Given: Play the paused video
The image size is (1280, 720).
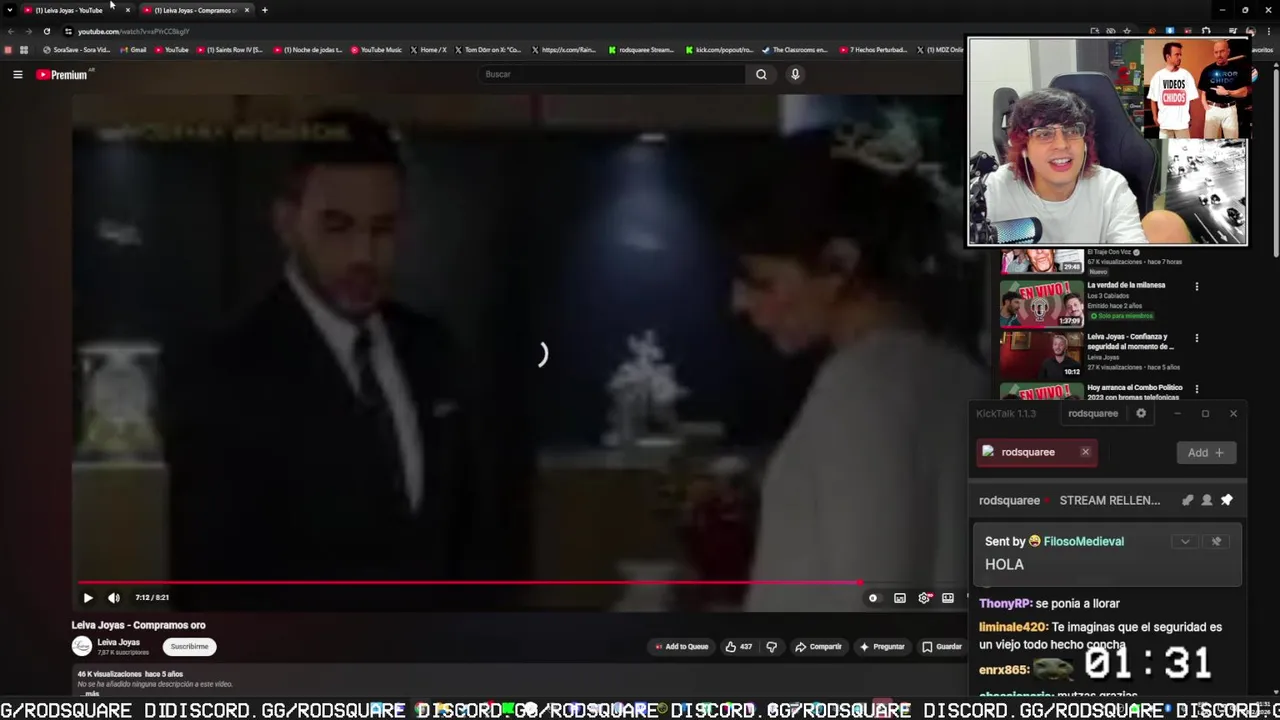Looking at the screenshot, I should pos(88,598).
